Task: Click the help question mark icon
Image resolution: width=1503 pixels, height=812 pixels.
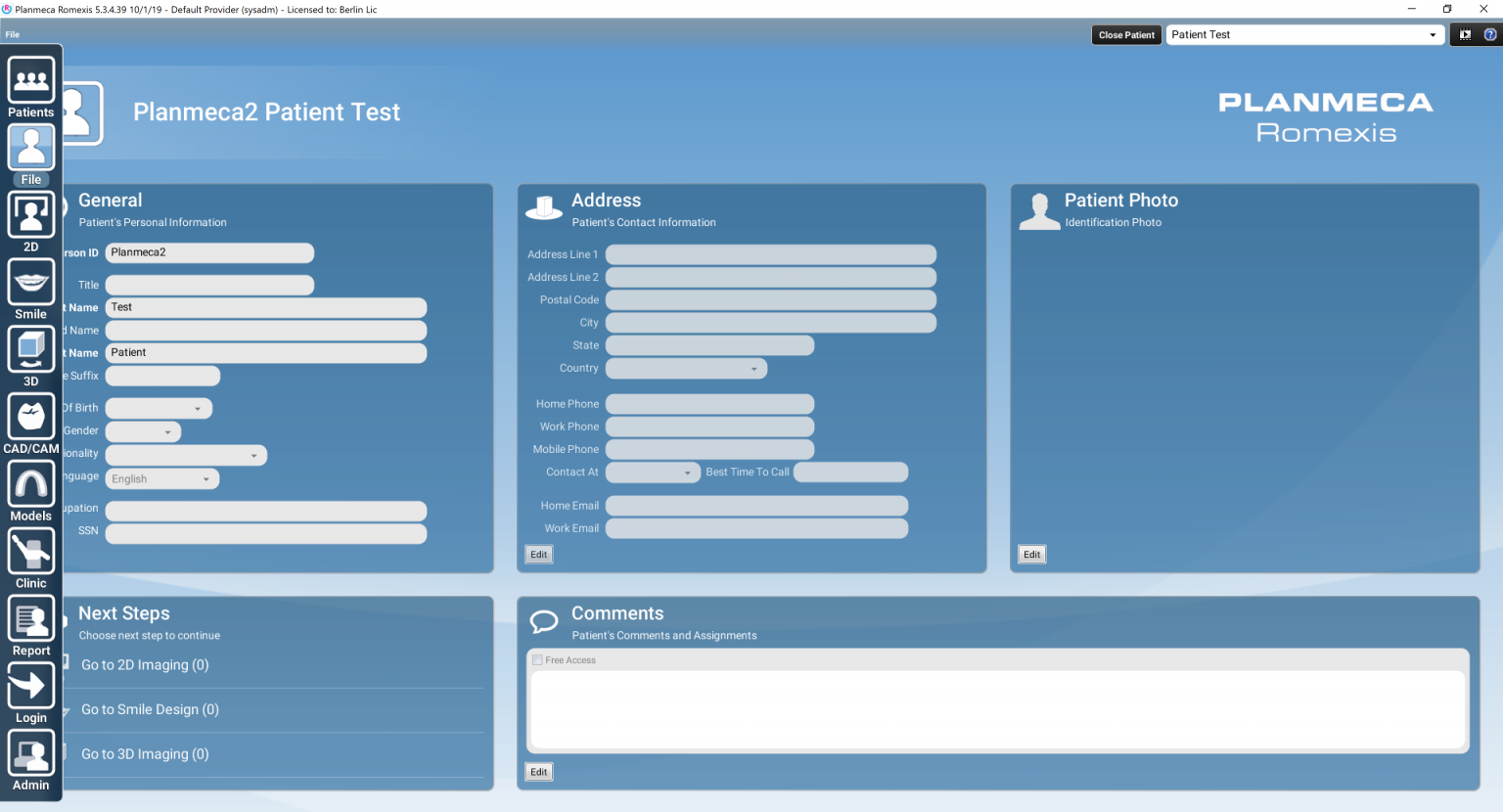Action: click(1490, 34)
